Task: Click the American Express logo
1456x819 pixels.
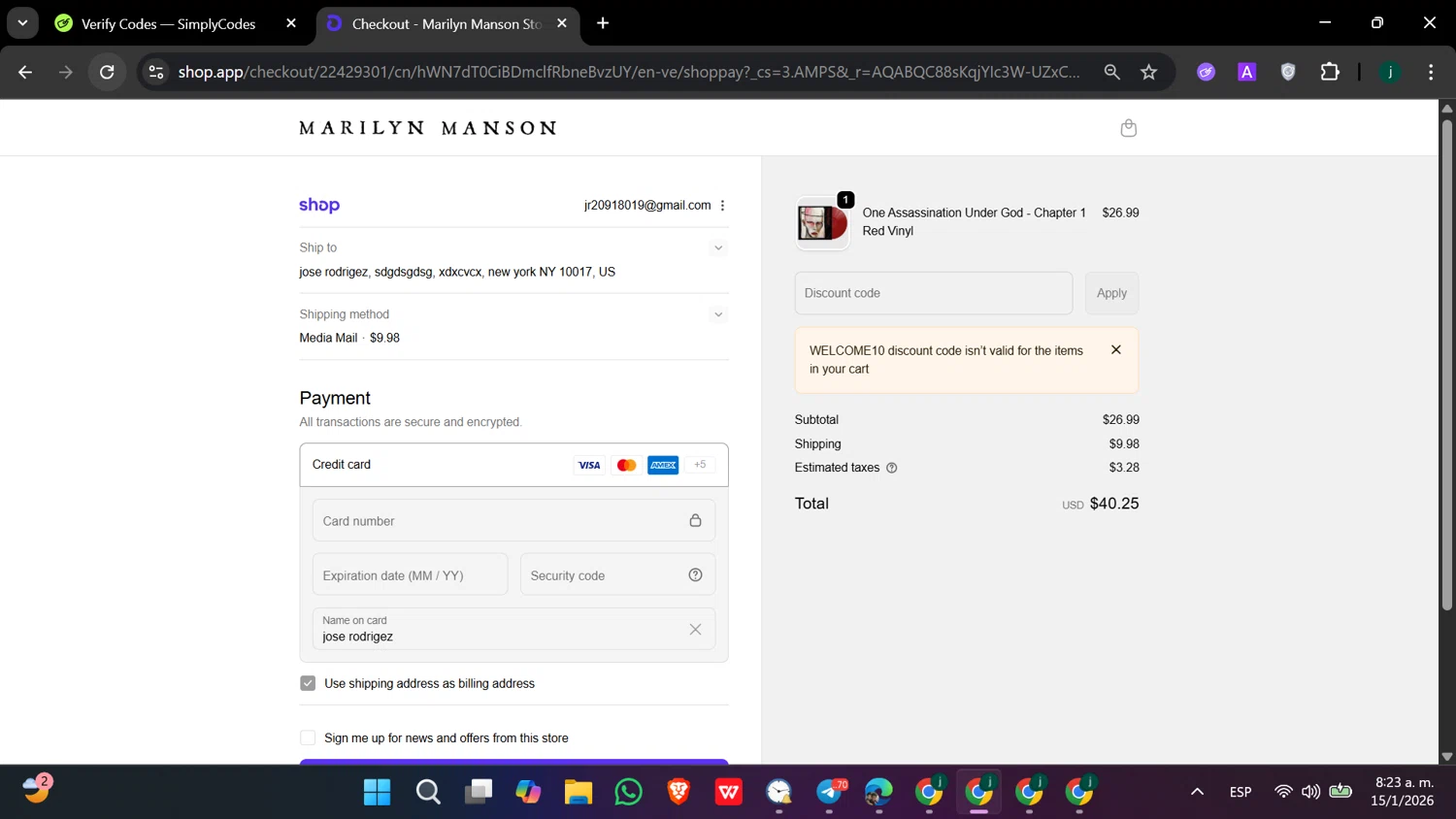Action: click(x=663, y=465)
